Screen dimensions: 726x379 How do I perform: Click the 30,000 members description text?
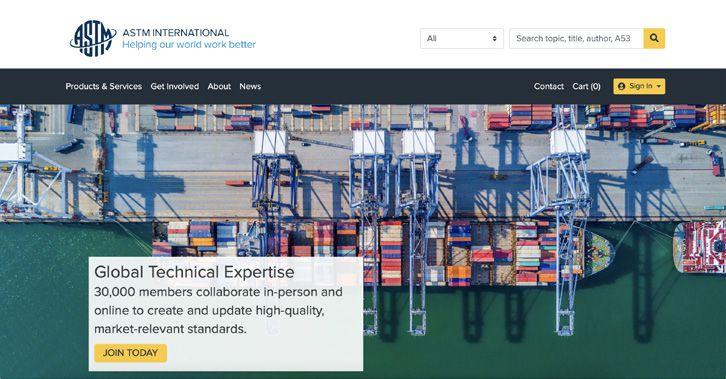(218, 311)
